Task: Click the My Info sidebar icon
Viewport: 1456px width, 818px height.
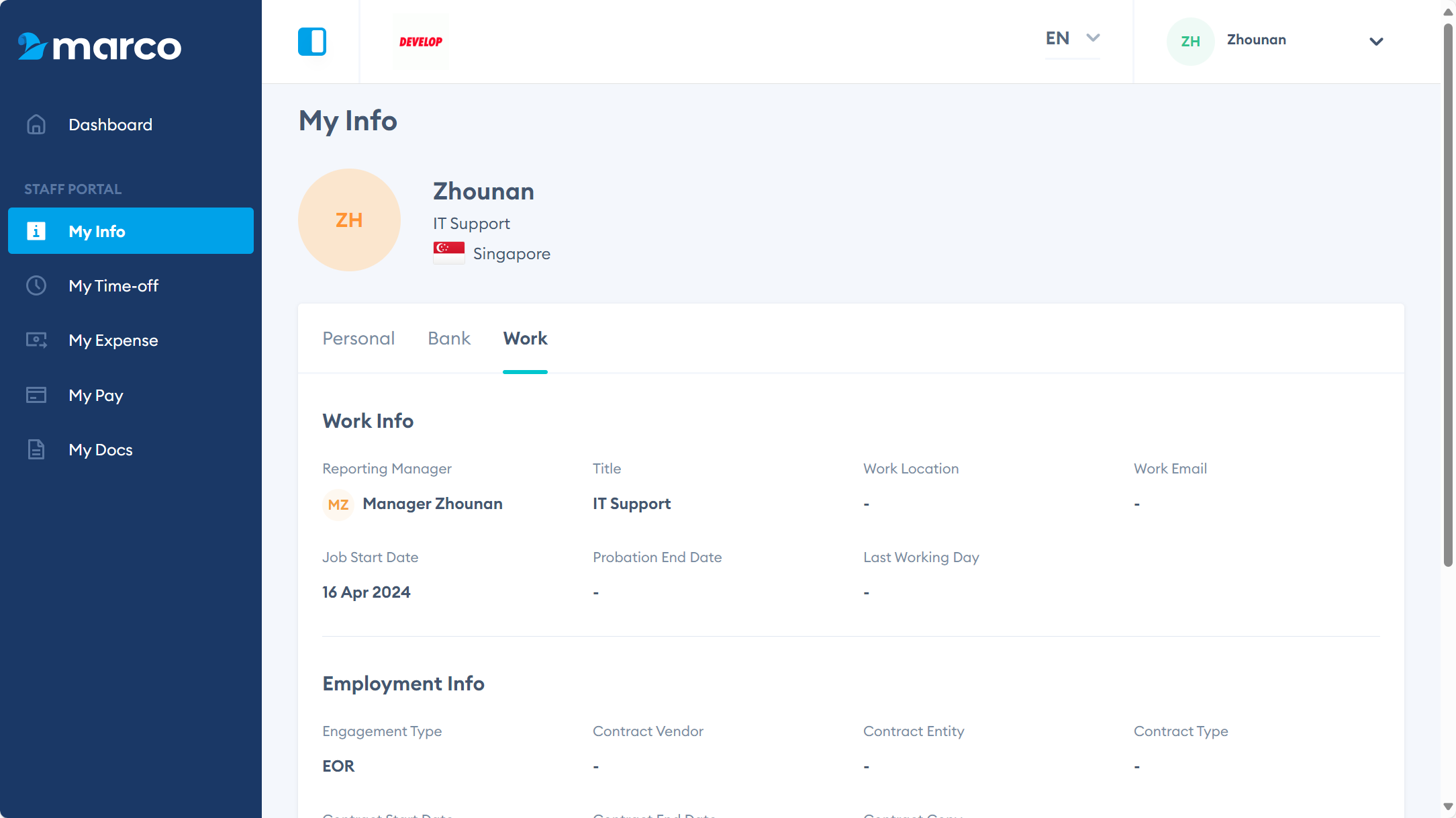Action: click(36, 231)
